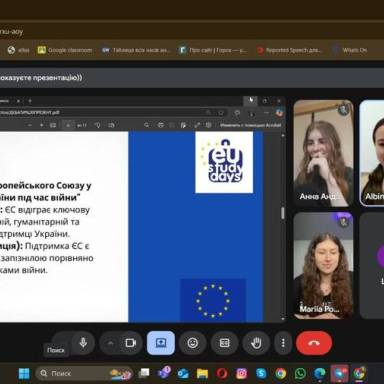The image size is (384, 384).
Task: Open the emoji reactions button
Action: point(193,343)
